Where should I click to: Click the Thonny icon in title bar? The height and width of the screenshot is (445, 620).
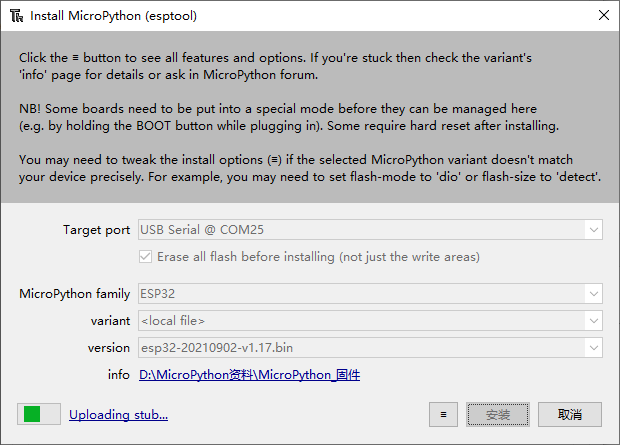pyautogui.click(x=16, y=16)
